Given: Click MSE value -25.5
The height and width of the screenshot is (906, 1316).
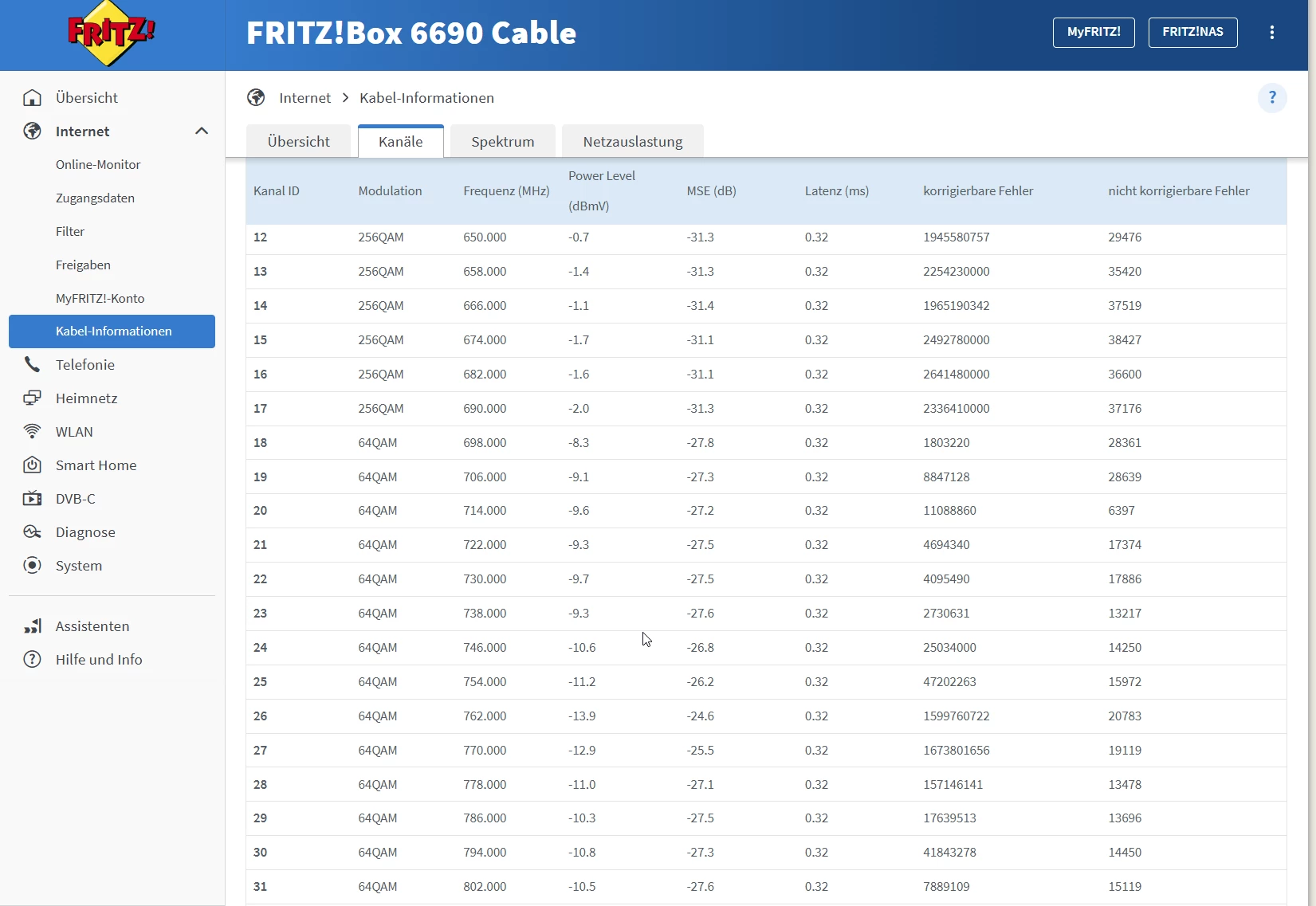Looking at the screenshot, I should click(701, 751).
